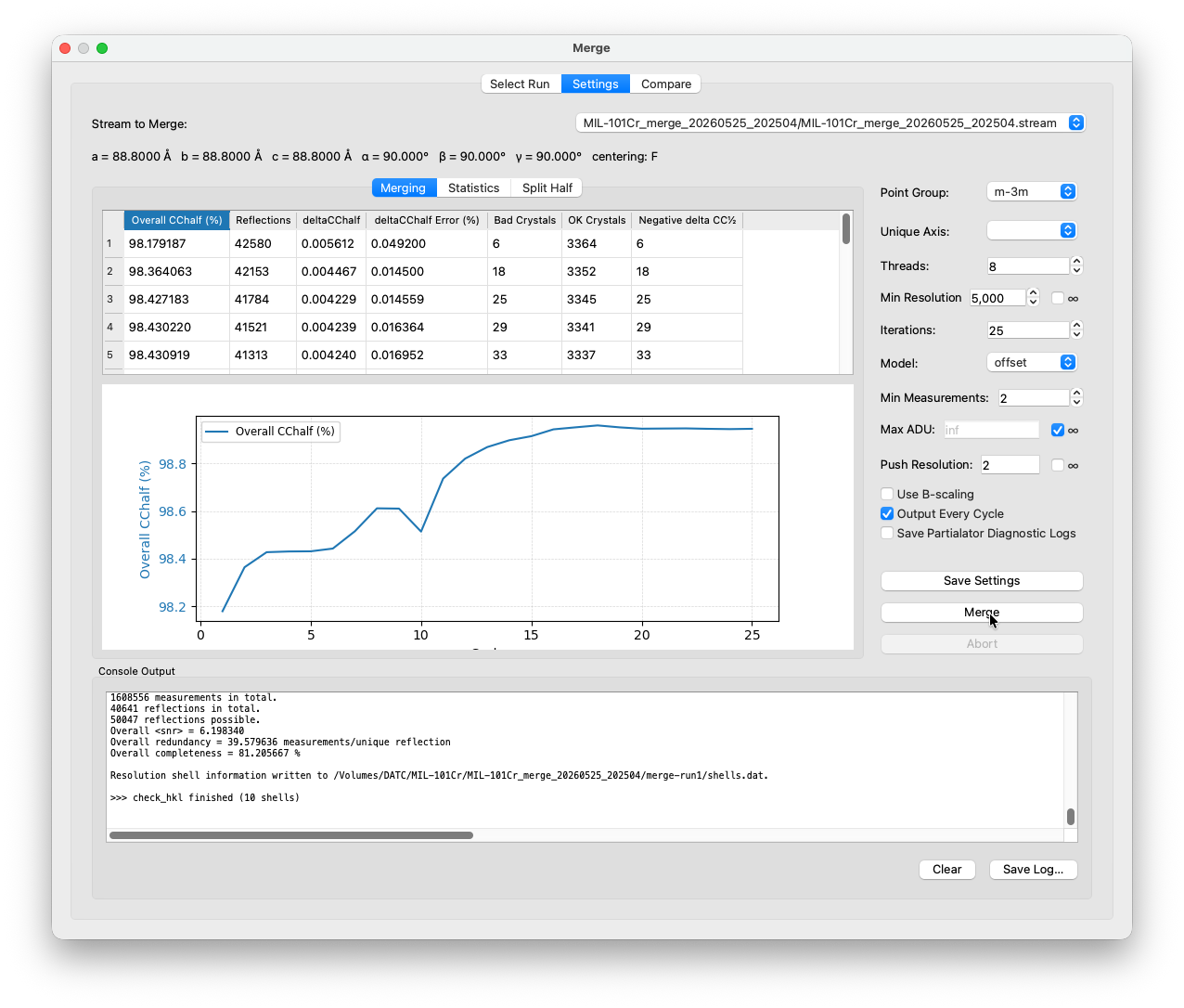Select cell value 98.430220

pos(176,327)
